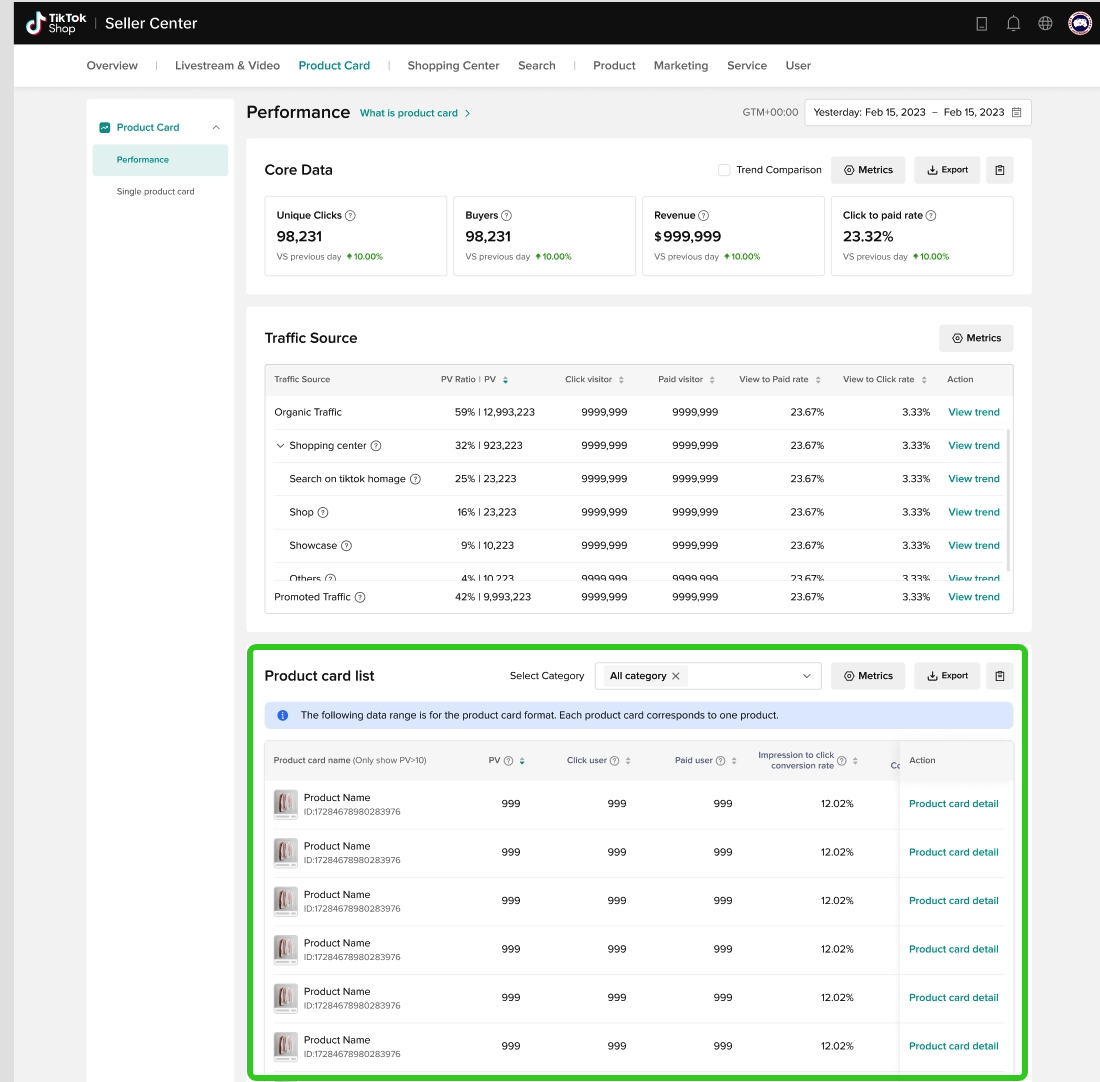Go to the Livestream & Video tab
The image size is (1100, 1082).
point(227,66)
